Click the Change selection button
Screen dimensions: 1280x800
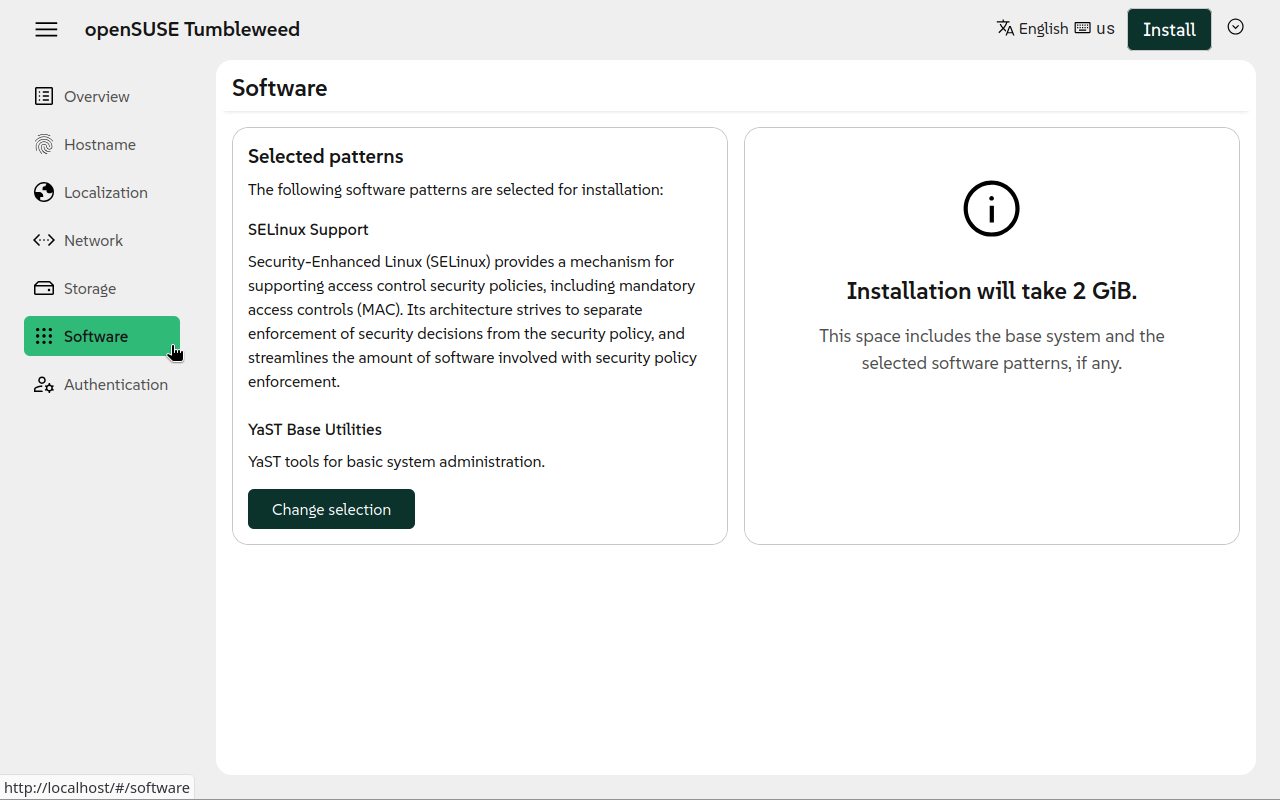[331, 509]
